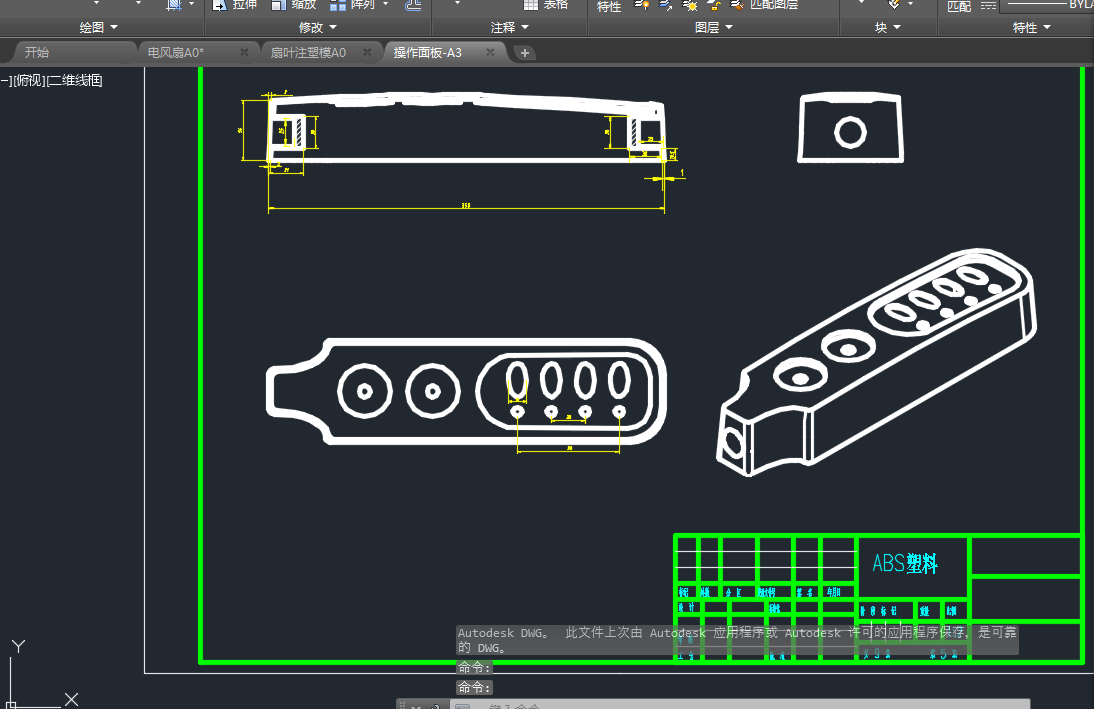Expand the Modify (修改) panel

[317, 27]
